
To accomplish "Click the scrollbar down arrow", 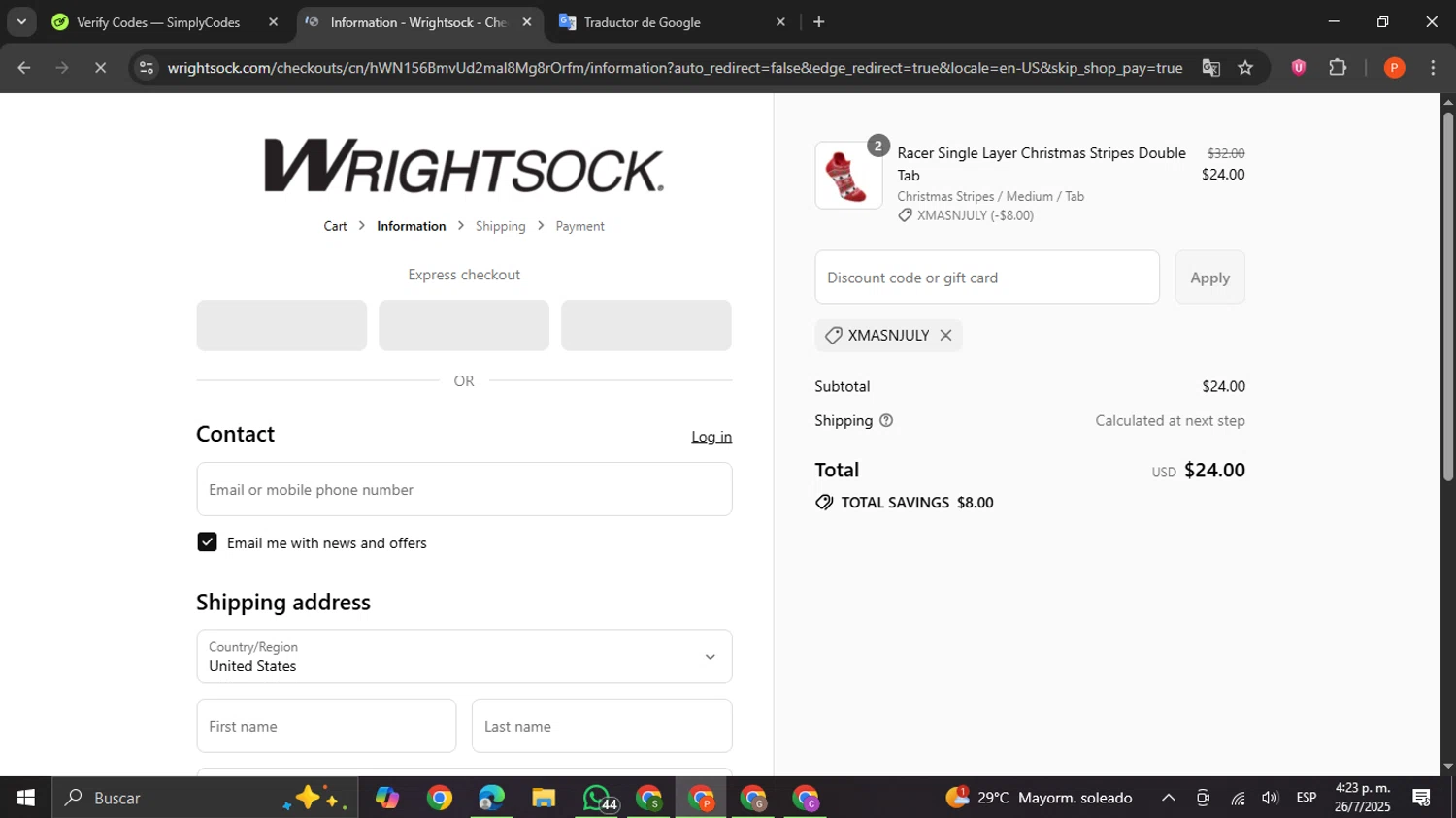I will [x=1448, y=766].
